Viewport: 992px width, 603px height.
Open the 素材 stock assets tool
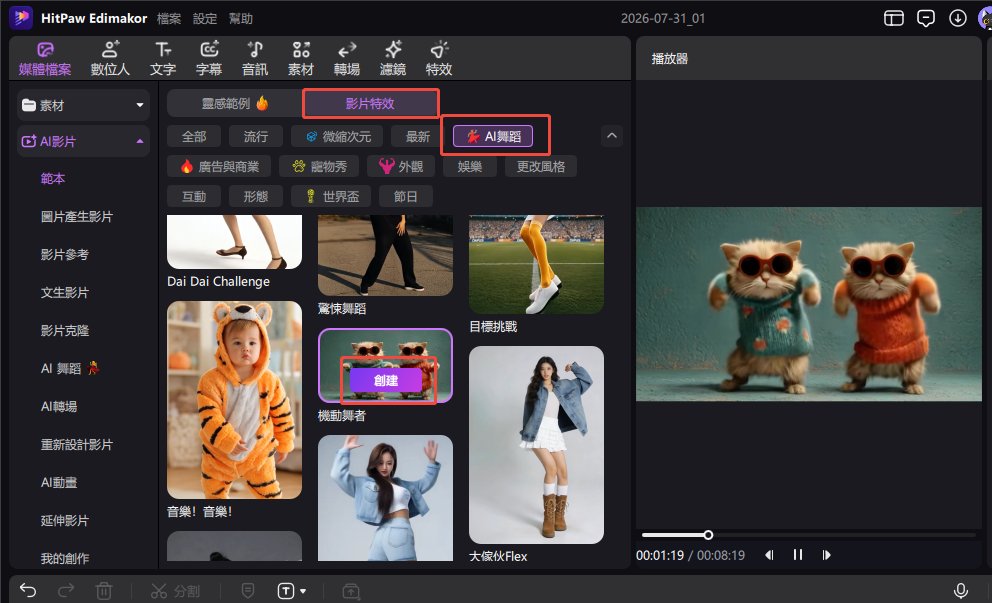tap(301, 59)
